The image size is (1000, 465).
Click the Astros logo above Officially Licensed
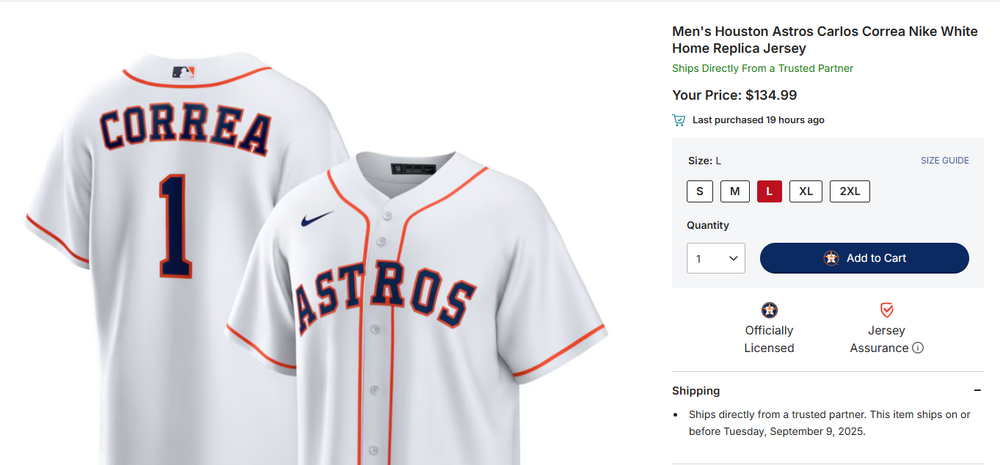click(x=769, y=310)
